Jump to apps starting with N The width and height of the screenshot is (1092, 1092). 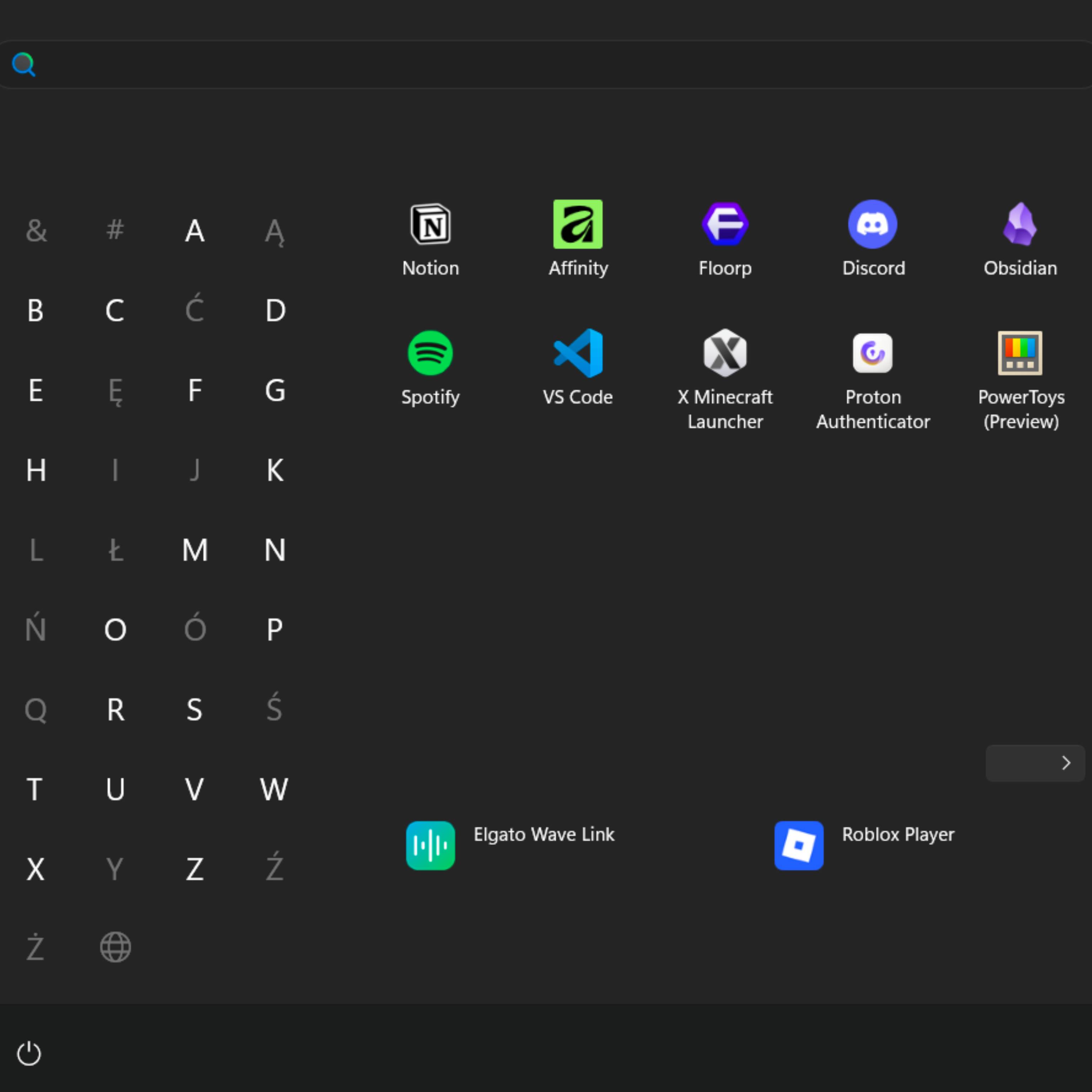tap(275, 550)
